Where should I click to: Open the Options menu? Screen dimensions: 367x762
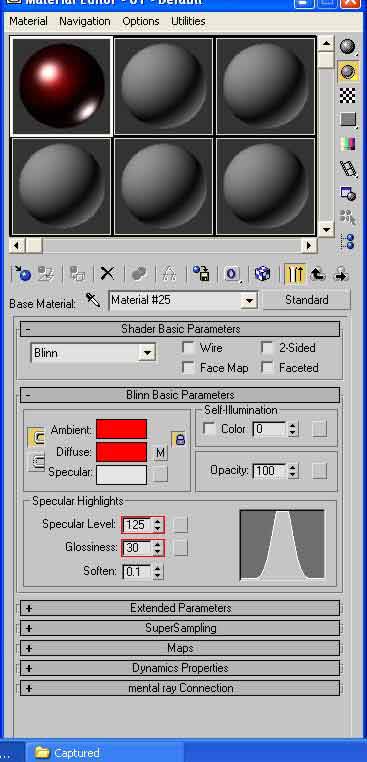[x=140, y=21]
